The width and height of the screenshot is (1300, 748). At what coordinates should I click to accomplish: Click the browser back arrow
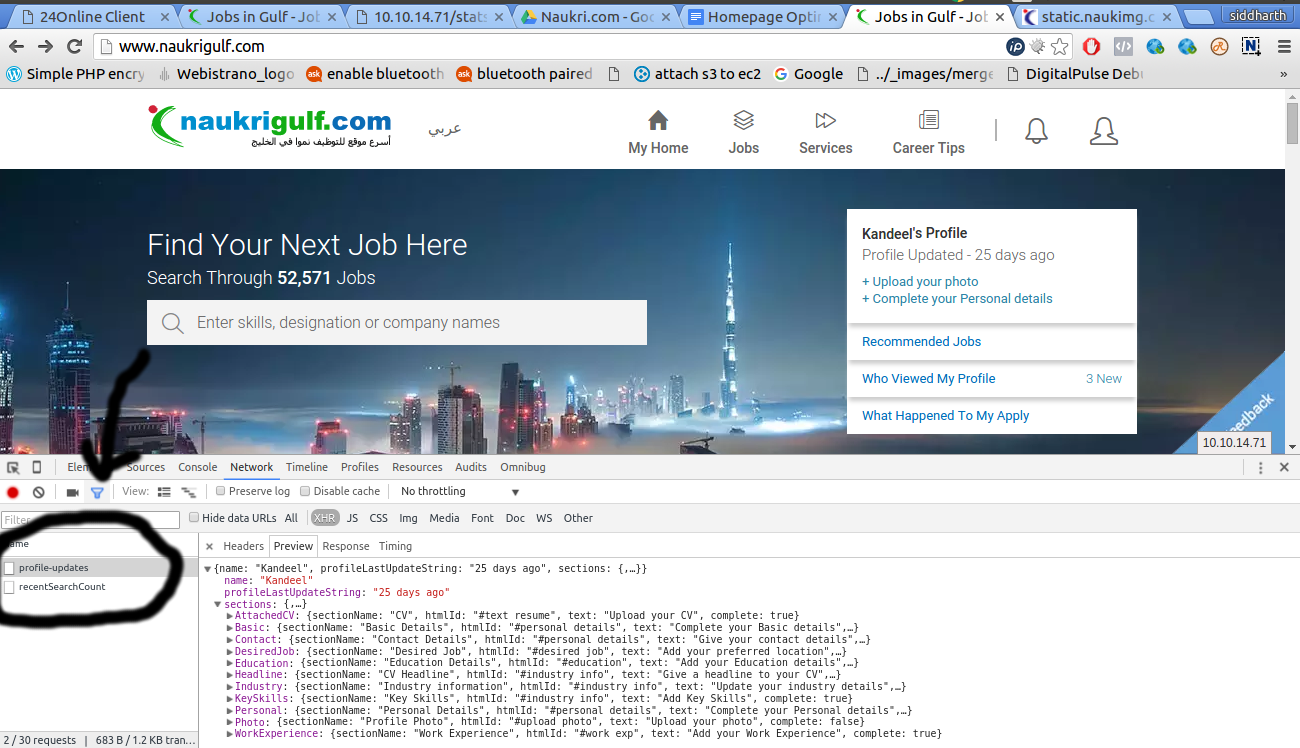17,46
